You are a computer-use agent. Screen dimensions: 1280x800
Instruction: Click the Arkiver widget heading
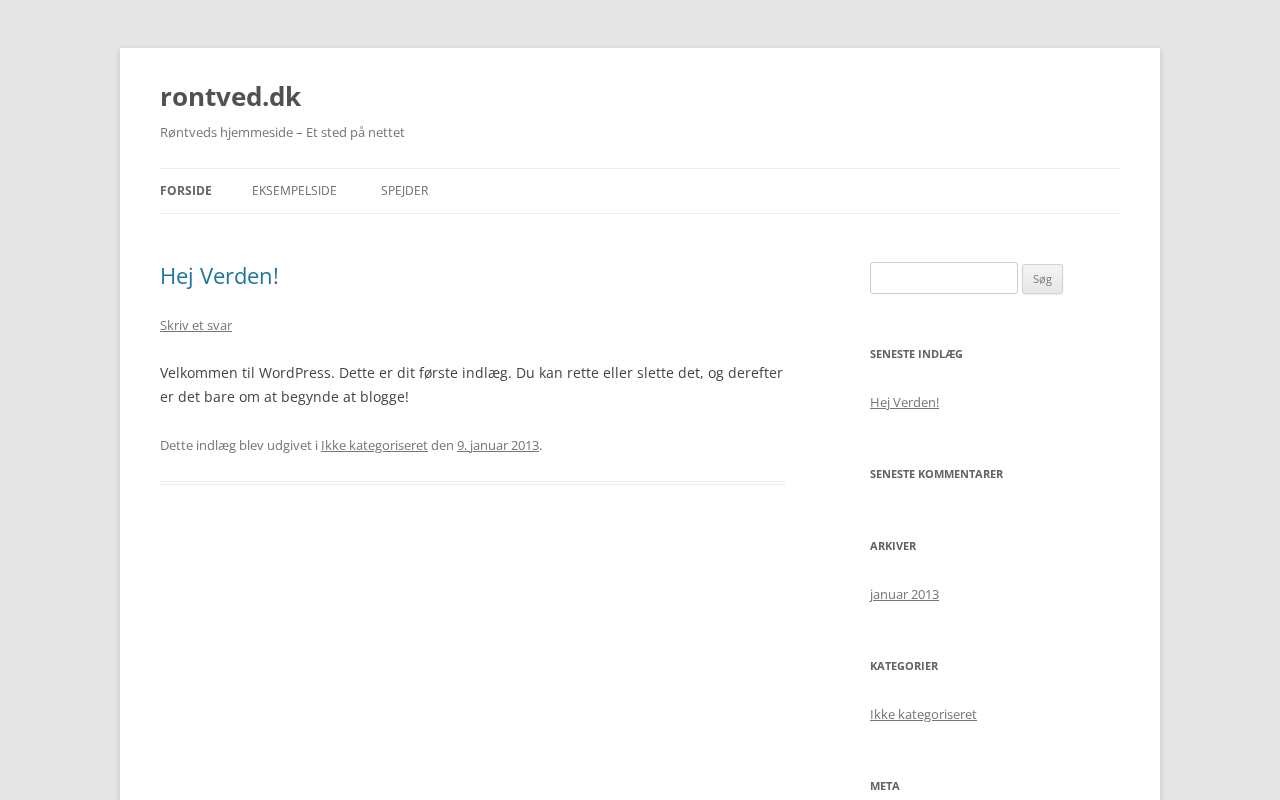[893, 546]
